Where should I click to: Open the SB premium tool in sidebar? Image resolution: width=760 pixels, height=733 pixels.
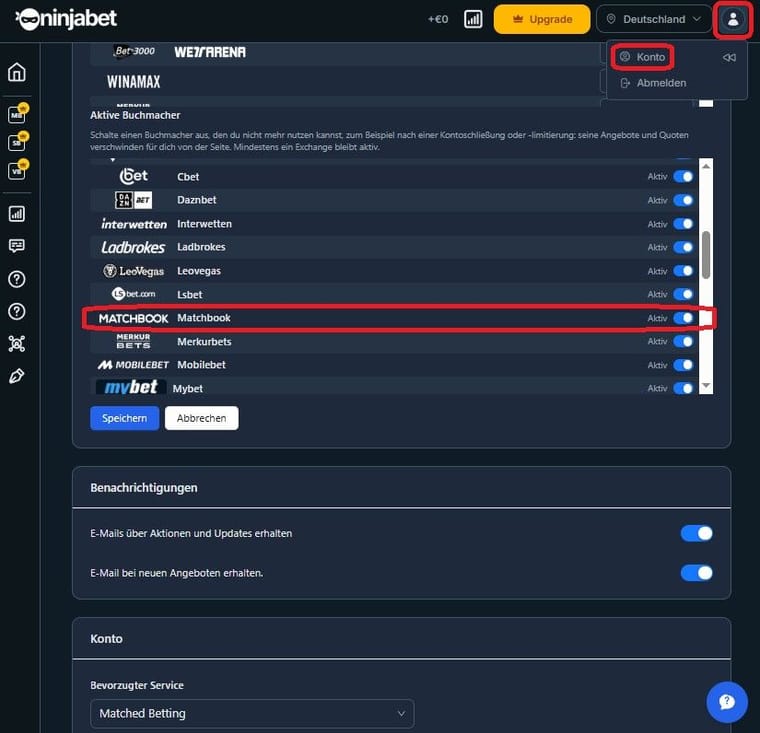point(18,142)
